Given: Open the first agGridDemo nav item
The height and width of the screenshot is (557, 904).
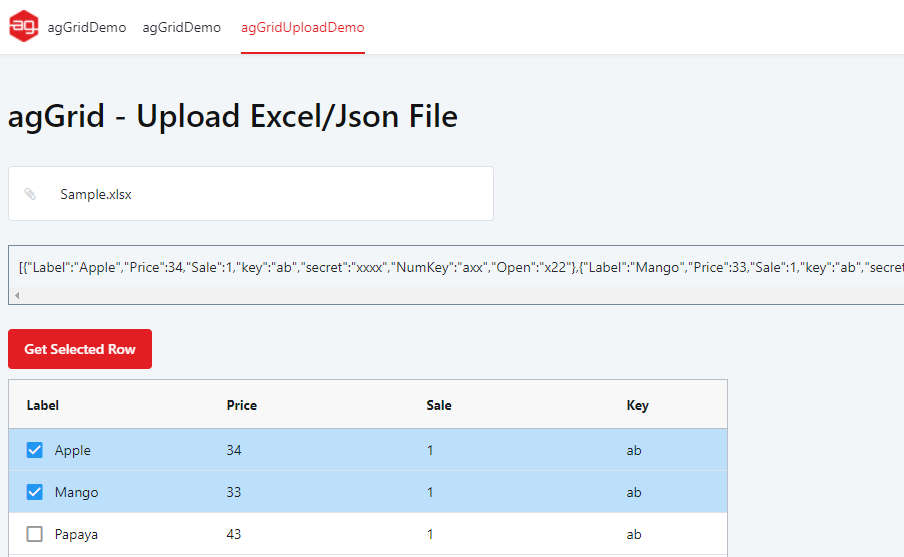Looking at the screenshot, I should point(86,27).
